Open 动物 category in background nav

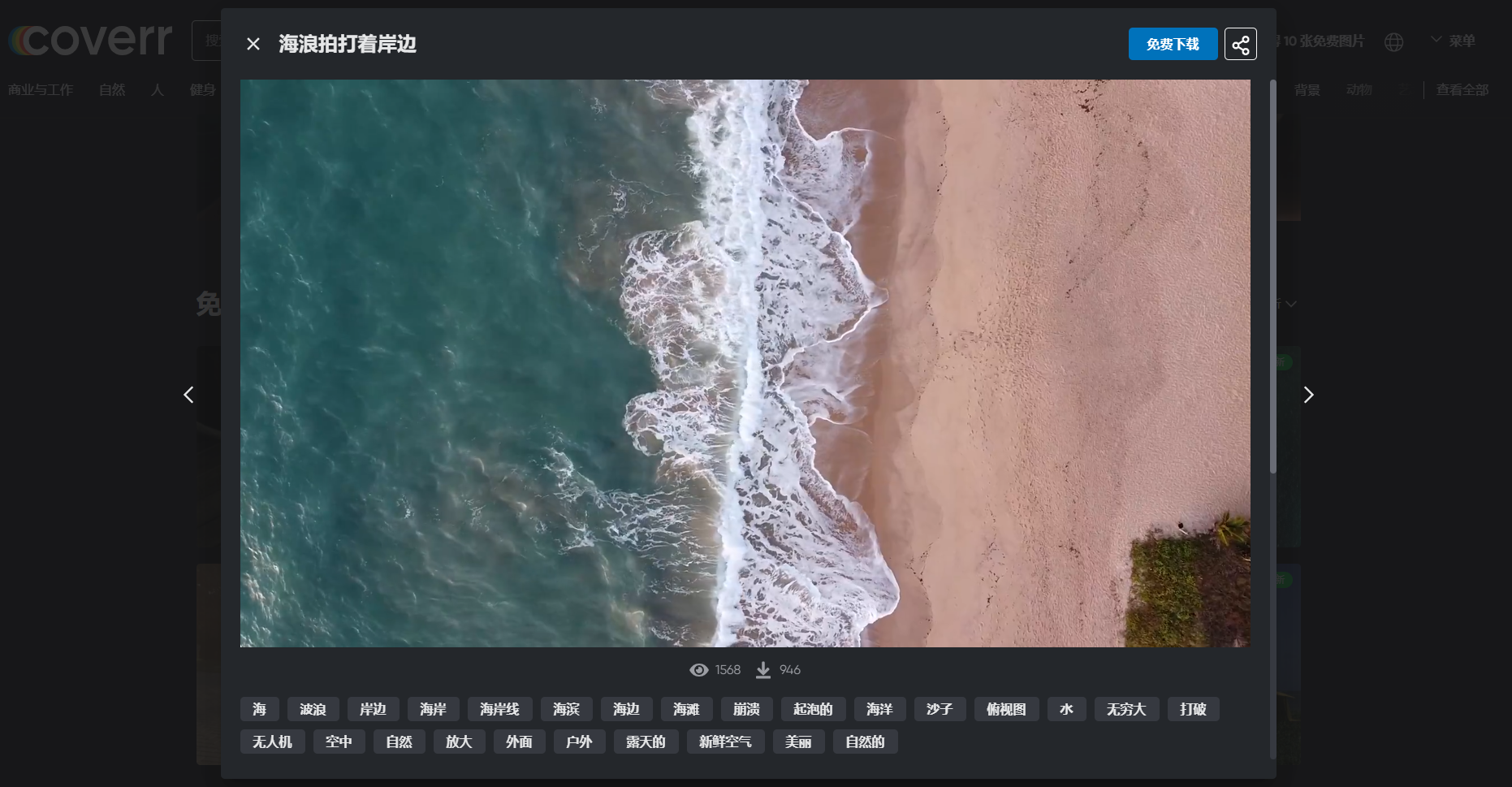(x=1359, y=90)
